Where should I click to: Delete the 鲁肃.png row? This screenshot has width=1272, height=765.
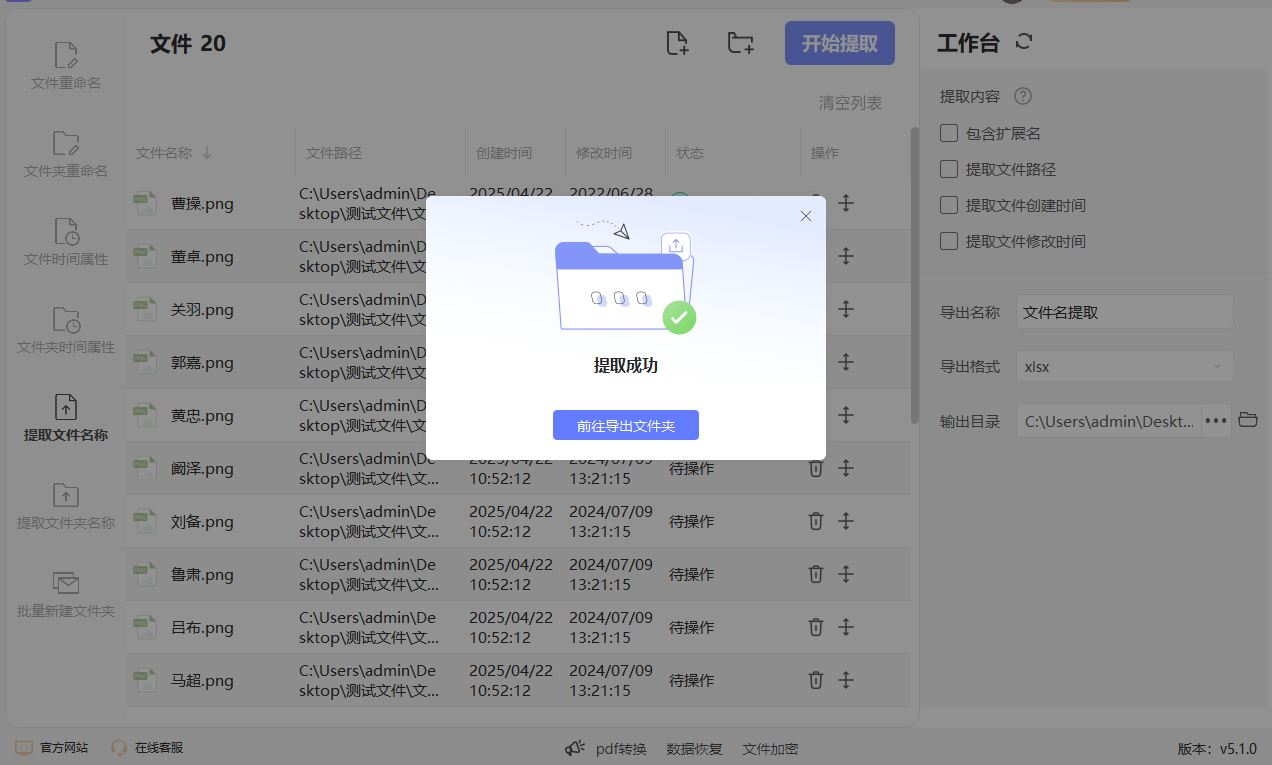pos(816,574)
